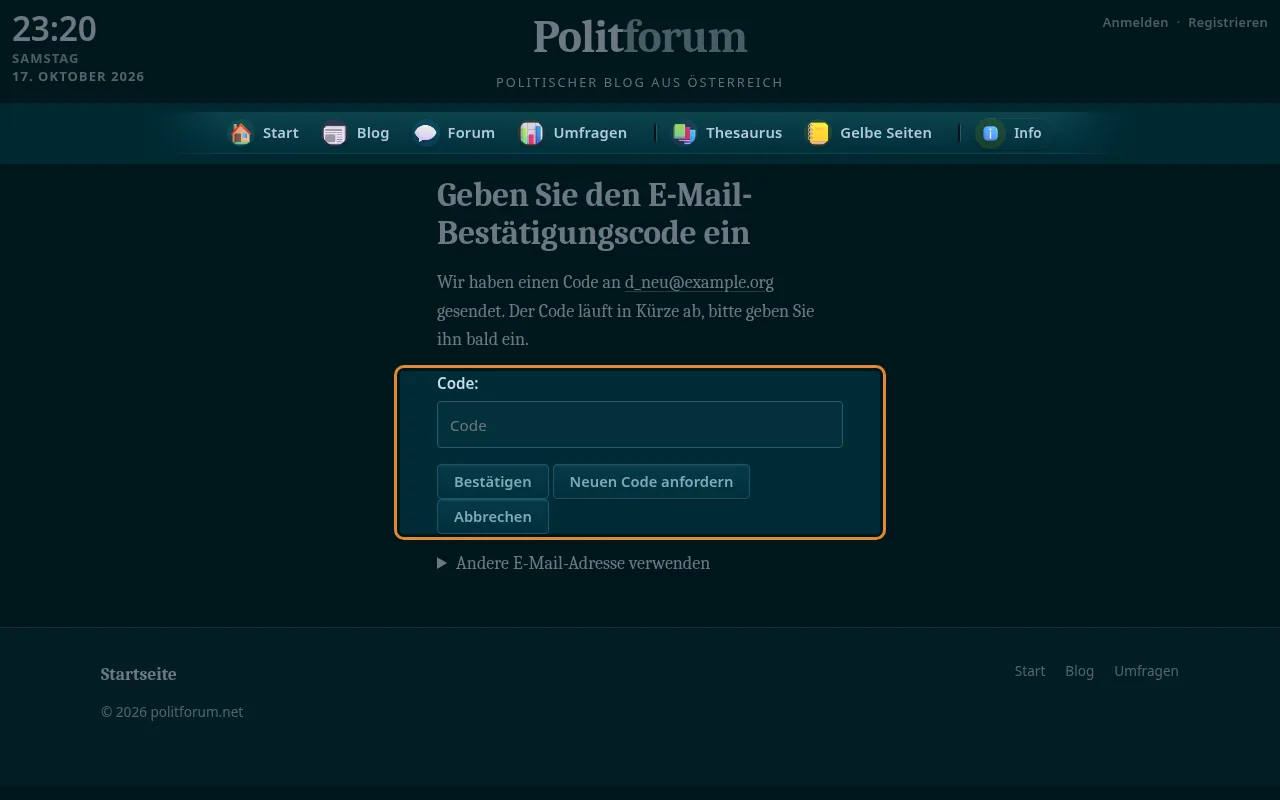Screen dimensions: 1280x800
Task: Click the d_neu@example.org email link
Action: 699,282
